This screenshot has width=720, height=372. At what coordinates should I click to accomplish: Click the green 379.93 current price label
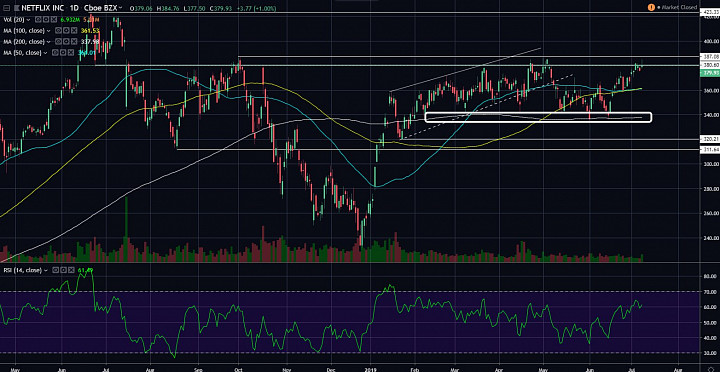tap(710, 73)
